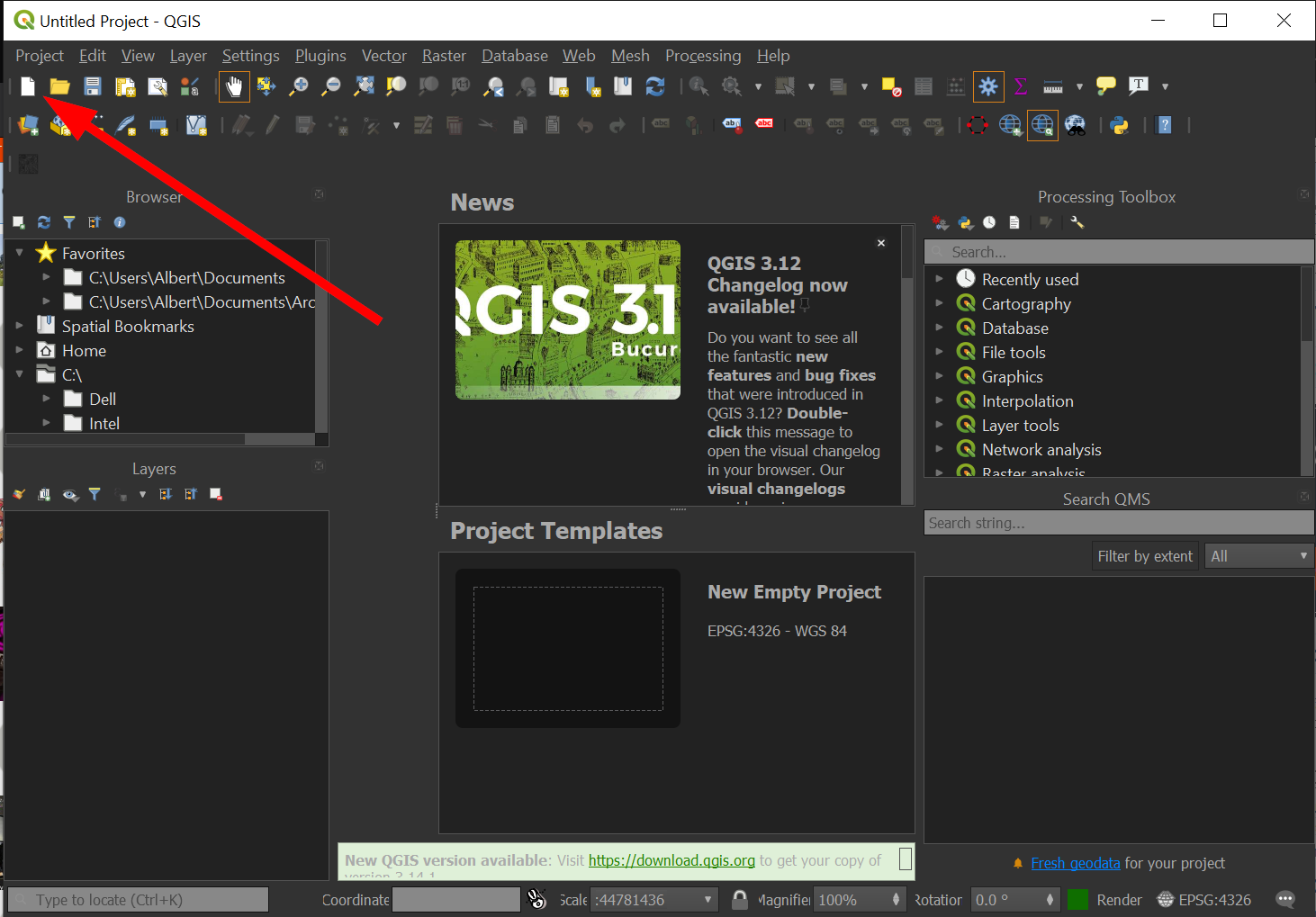Toggle the Pan Map hand tool

click(234, 86)
